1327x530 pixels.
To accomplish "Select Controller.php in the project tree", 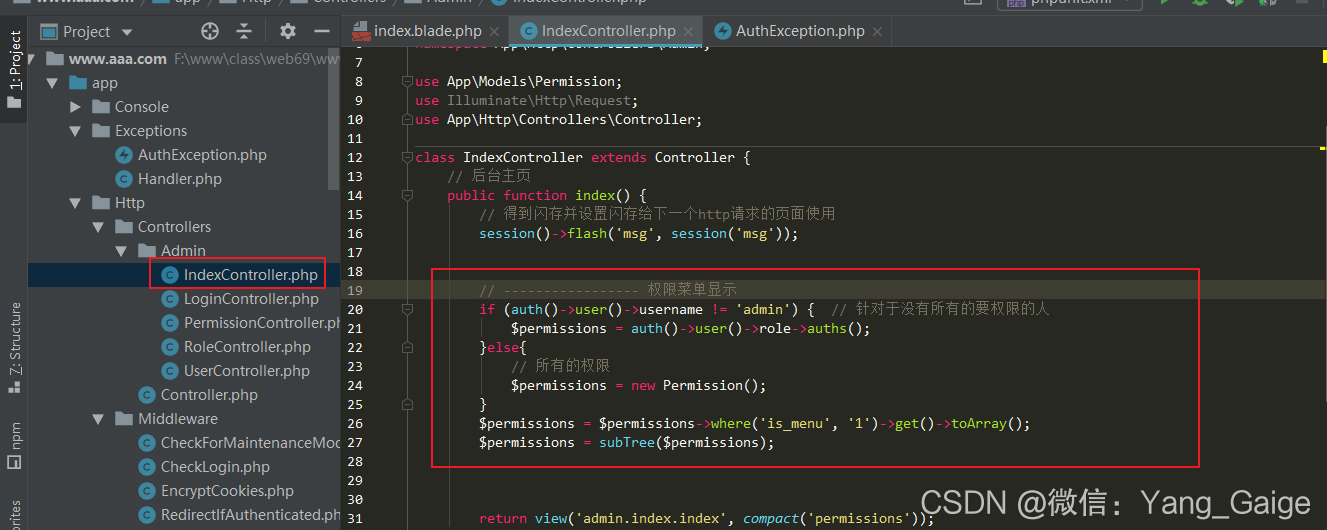I will click(209, 395).
